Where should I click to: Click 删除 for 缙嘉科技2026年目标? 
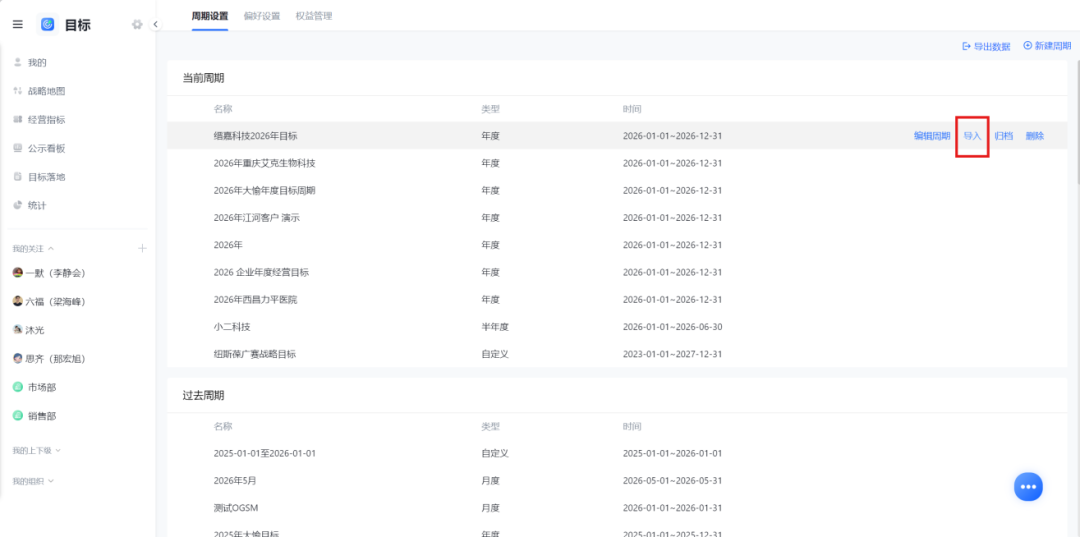[x=1035, y=136]
